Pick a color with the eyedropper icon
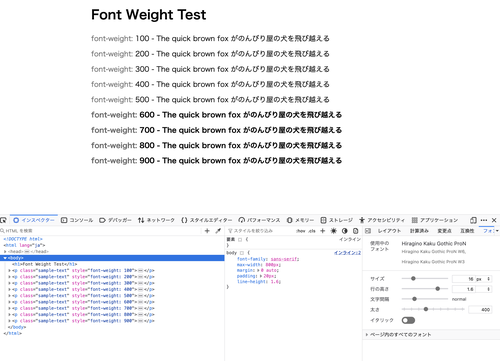This screenshot has height=361, width=500. 218,231
